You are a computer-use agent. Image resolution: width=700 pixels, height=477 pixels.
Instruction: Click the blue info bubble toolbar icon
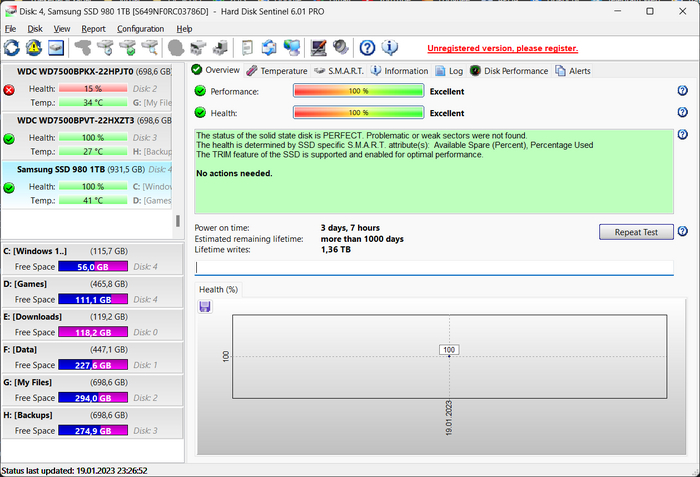click(390, 48)
